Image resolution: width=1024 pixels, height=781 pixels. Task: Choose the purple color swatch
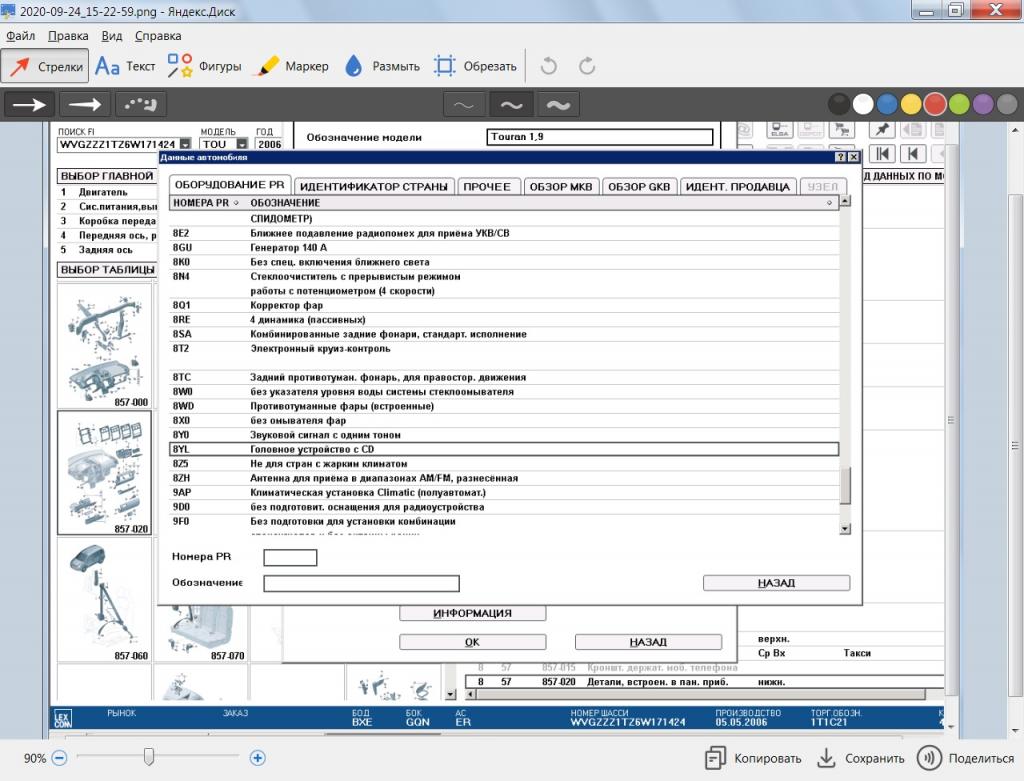pyautogui.click(x=983, y=104)
